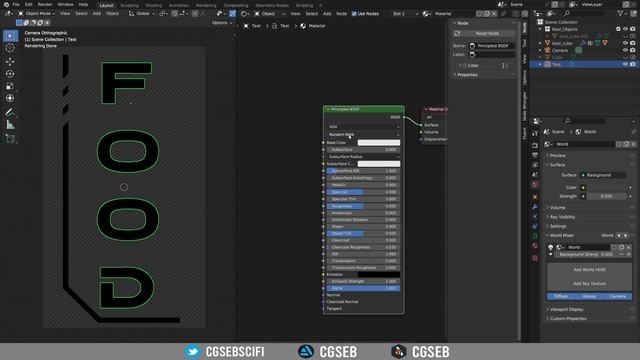Select the Cursor tool
Screen dimensions: 640x360
[10, 48]
